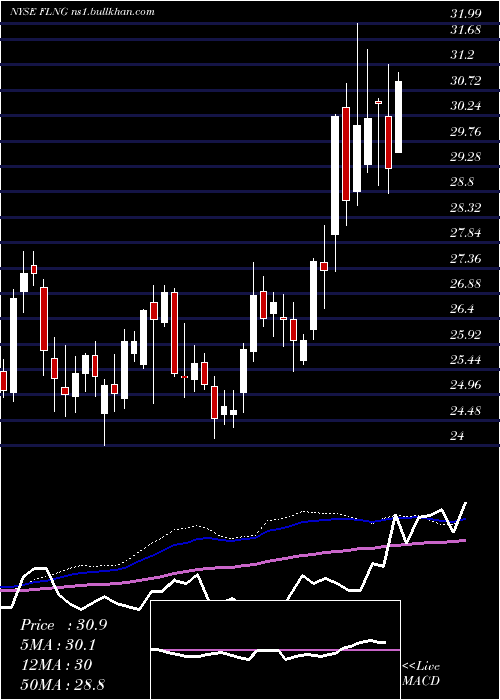Select the 24.96 price axis label
This screenshot has width=500, height=700.
[x=466, y=385]
